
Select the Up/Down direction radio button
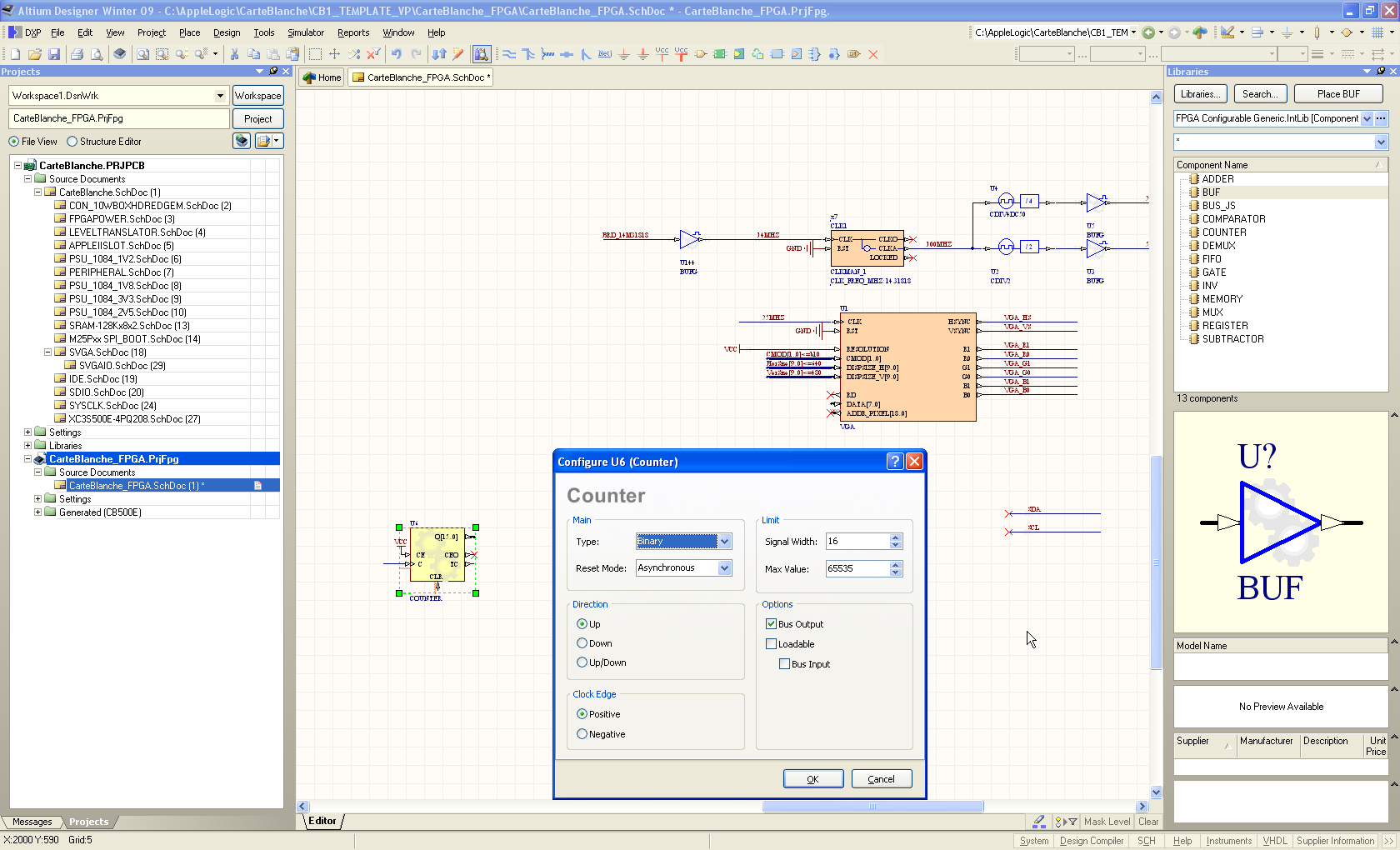click(582, 662)
